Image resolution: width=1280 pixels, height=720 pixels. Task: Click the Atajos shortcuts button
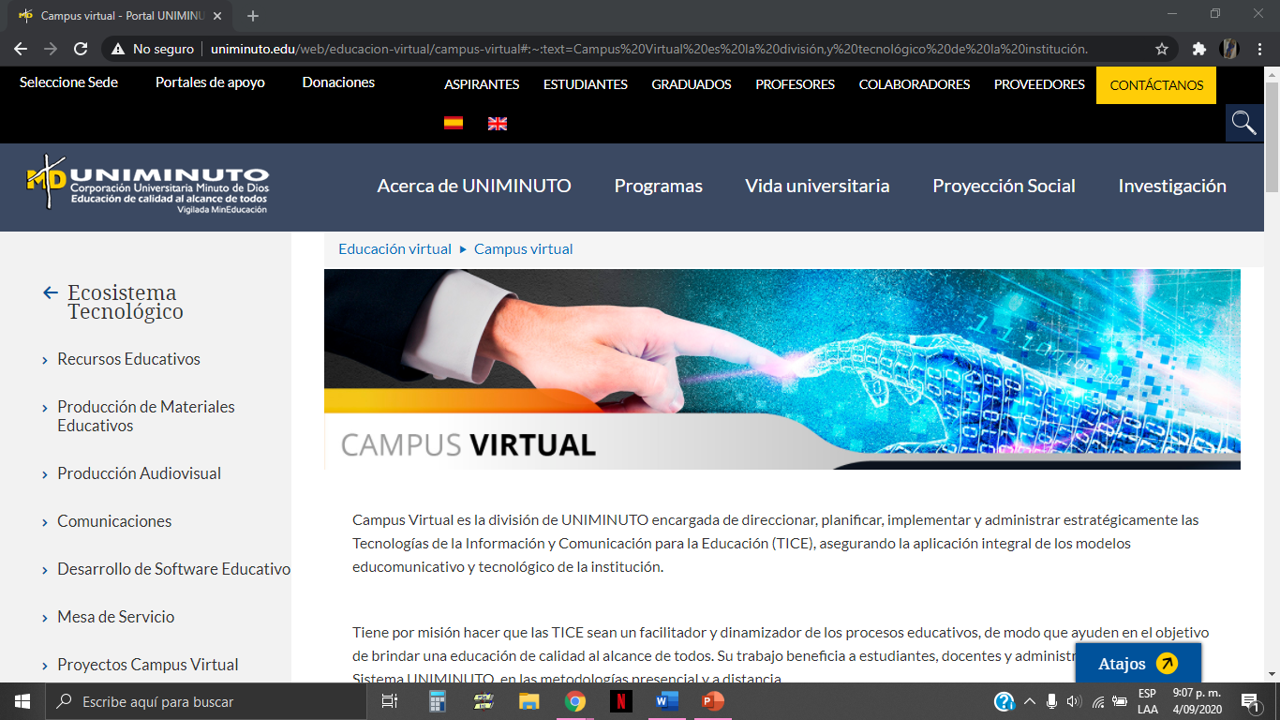(1138, 664)
